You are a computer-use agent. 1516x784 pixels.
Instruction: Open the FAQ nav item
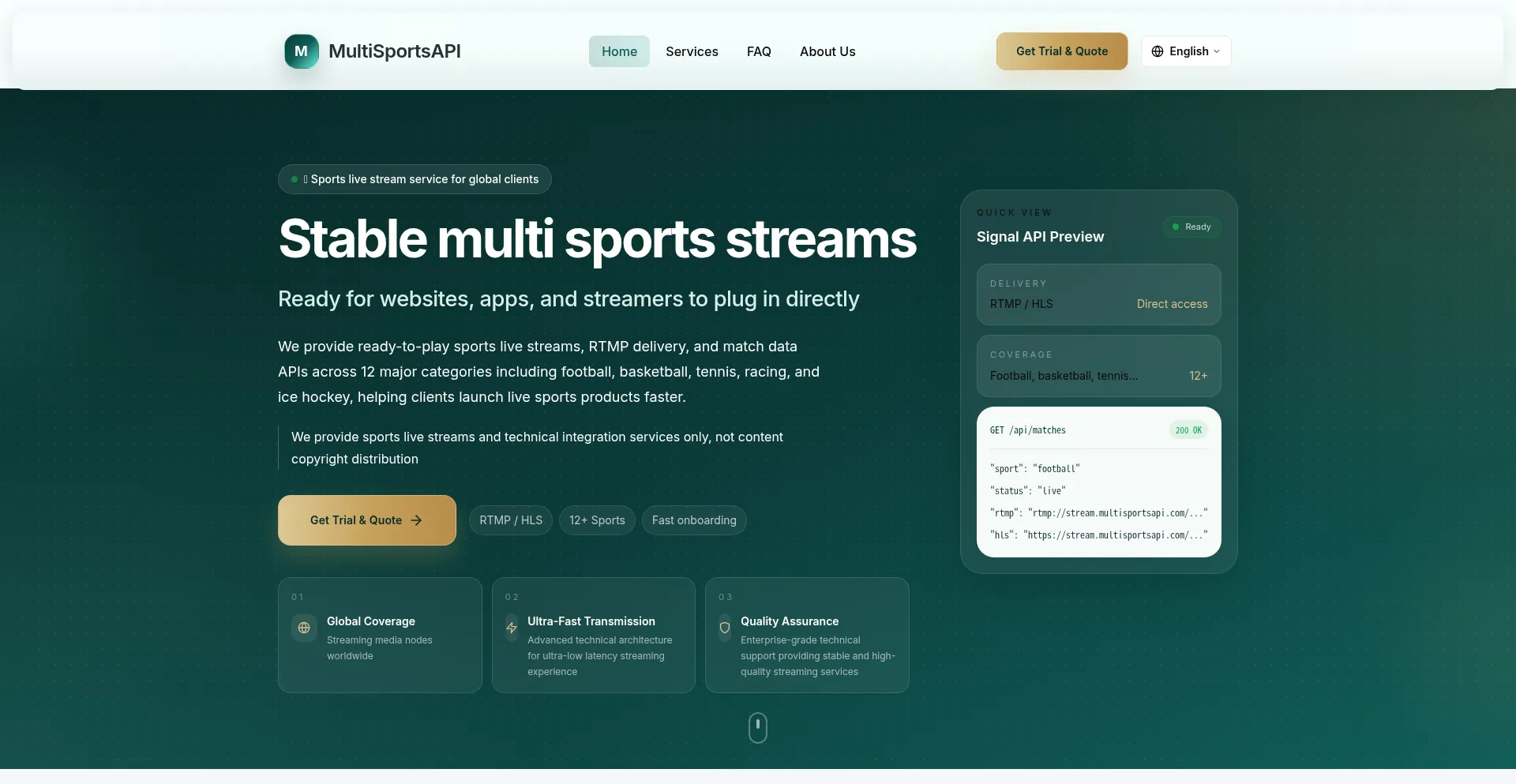(759, 51)
